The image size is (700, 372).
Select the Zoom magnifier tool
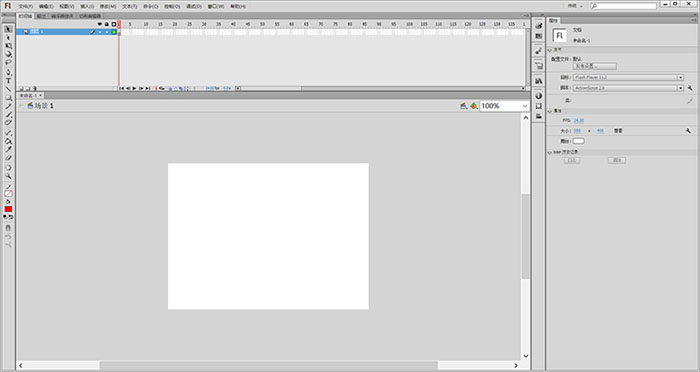click(x=8, y=176)
